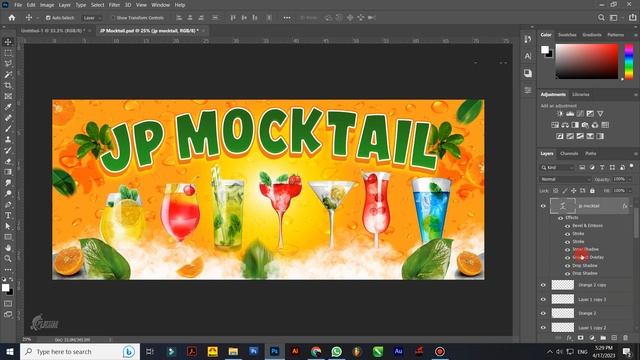The image size is (640, 360).
Task: Open Adobe Illustrator from the taskbar
Action: tap(295, 351)
